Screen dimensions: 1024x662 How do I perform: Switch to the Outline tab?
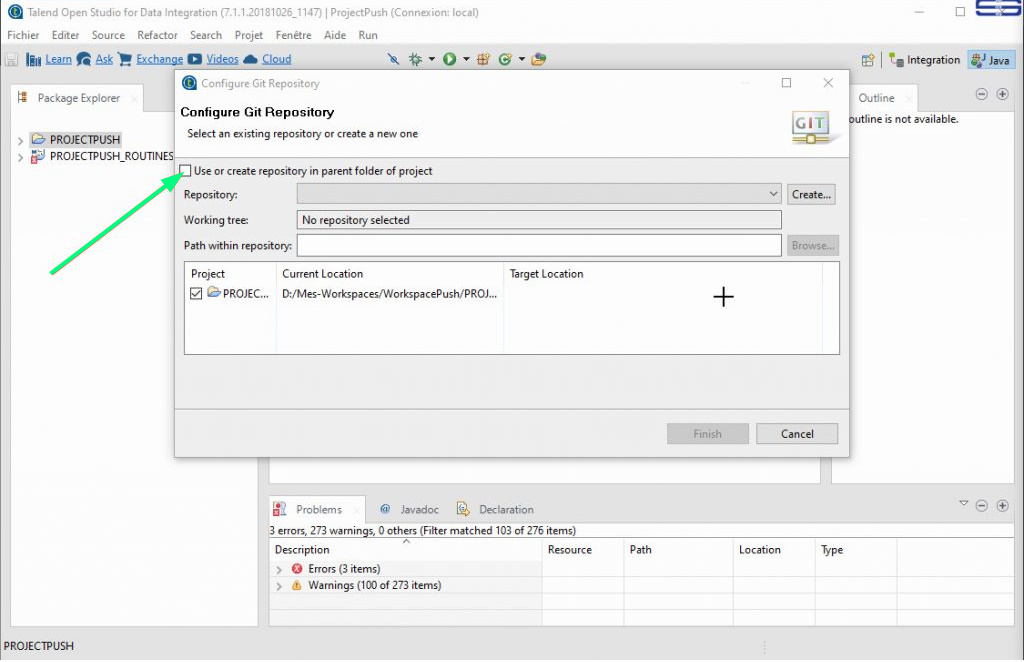(876, 98)
